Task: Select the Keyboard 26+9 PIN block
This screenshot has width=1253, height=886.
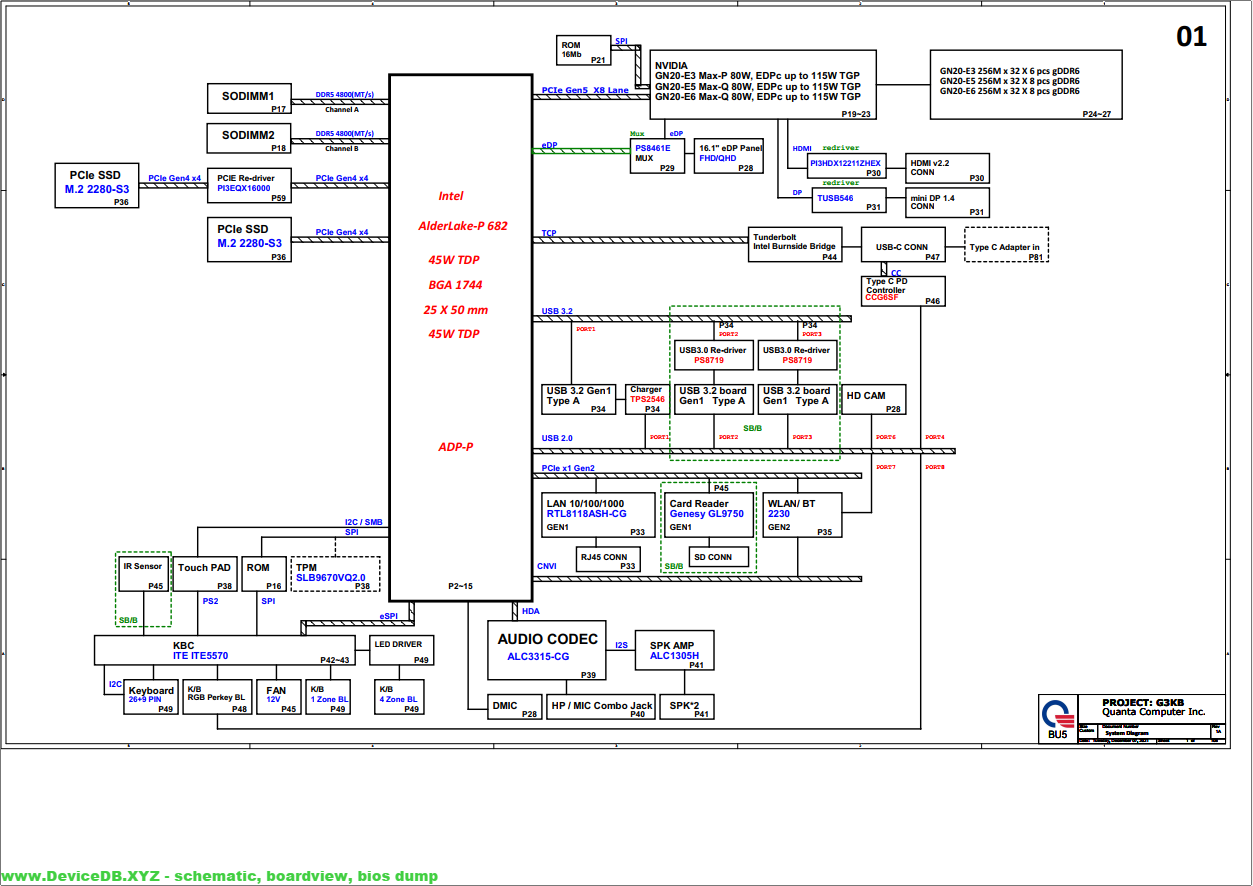Action: click(x=152, y=698)
